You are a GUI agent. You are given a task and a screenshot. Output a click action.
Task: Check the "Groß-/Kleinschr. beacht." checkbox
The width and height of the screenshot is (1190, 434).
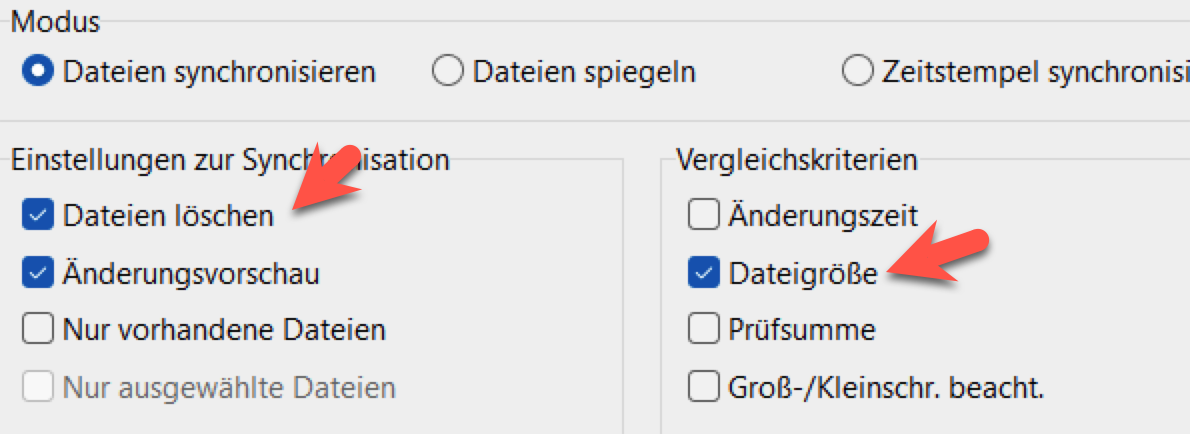pyautogui.click(x=704, y=386)
